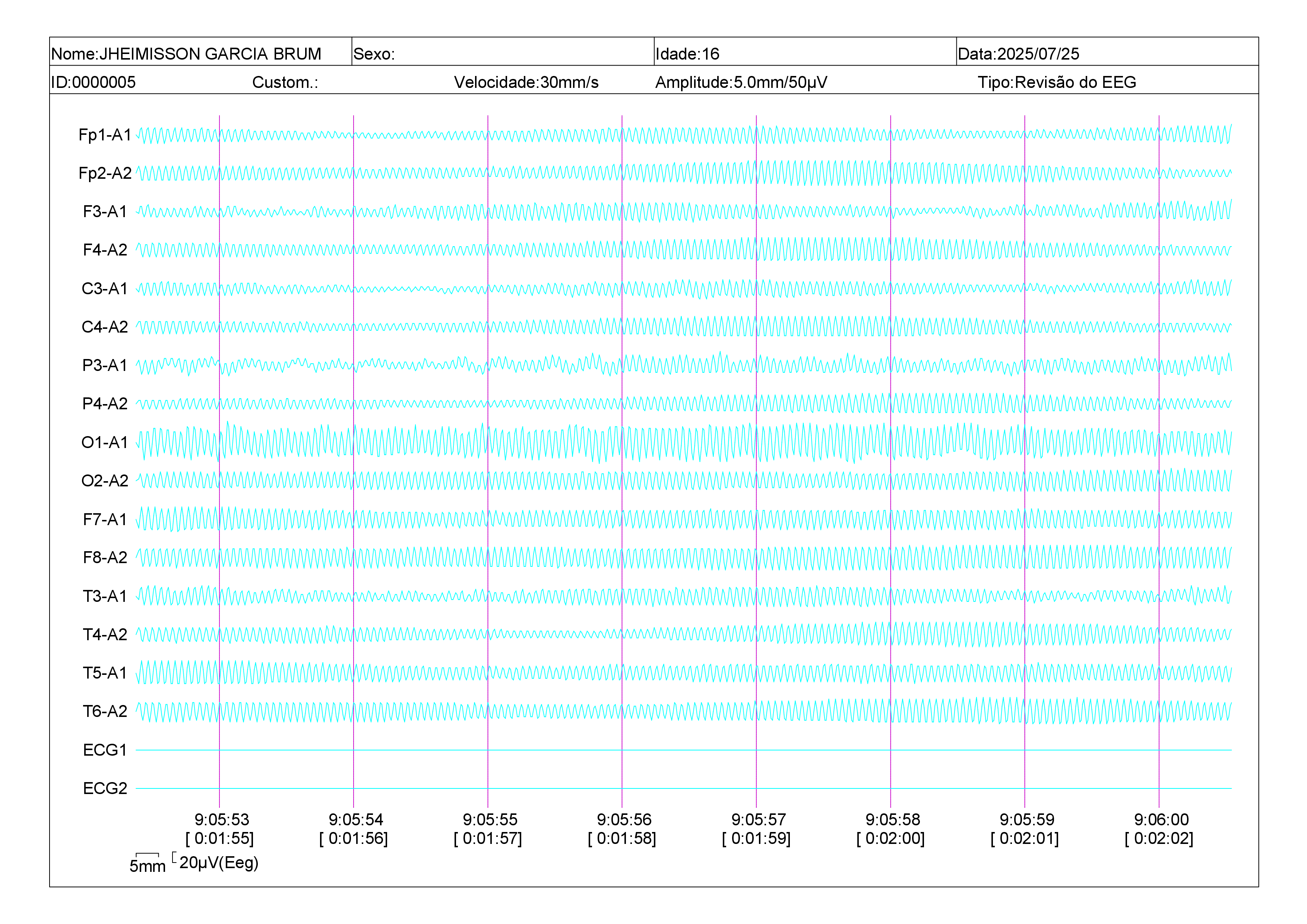Select the T5-A1 channel label
Image resolution: width=1307 pixels, height=924 pixels.
(x=105, y=673)
